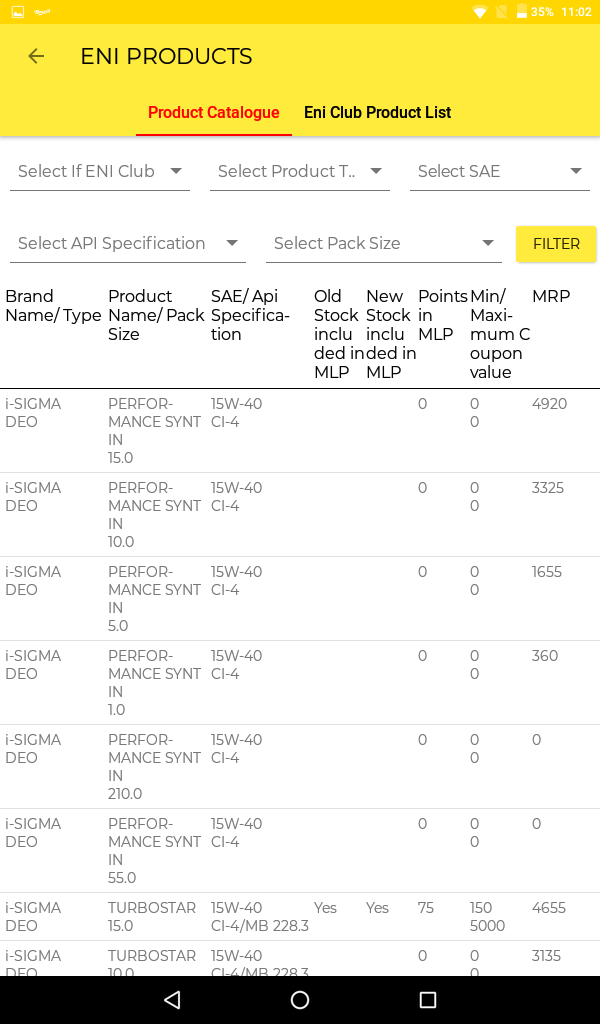This screenshot has width=600, height=1024.
Task: Select the TURBOSTAR 15.0 product row
Action: click(300, 916)
